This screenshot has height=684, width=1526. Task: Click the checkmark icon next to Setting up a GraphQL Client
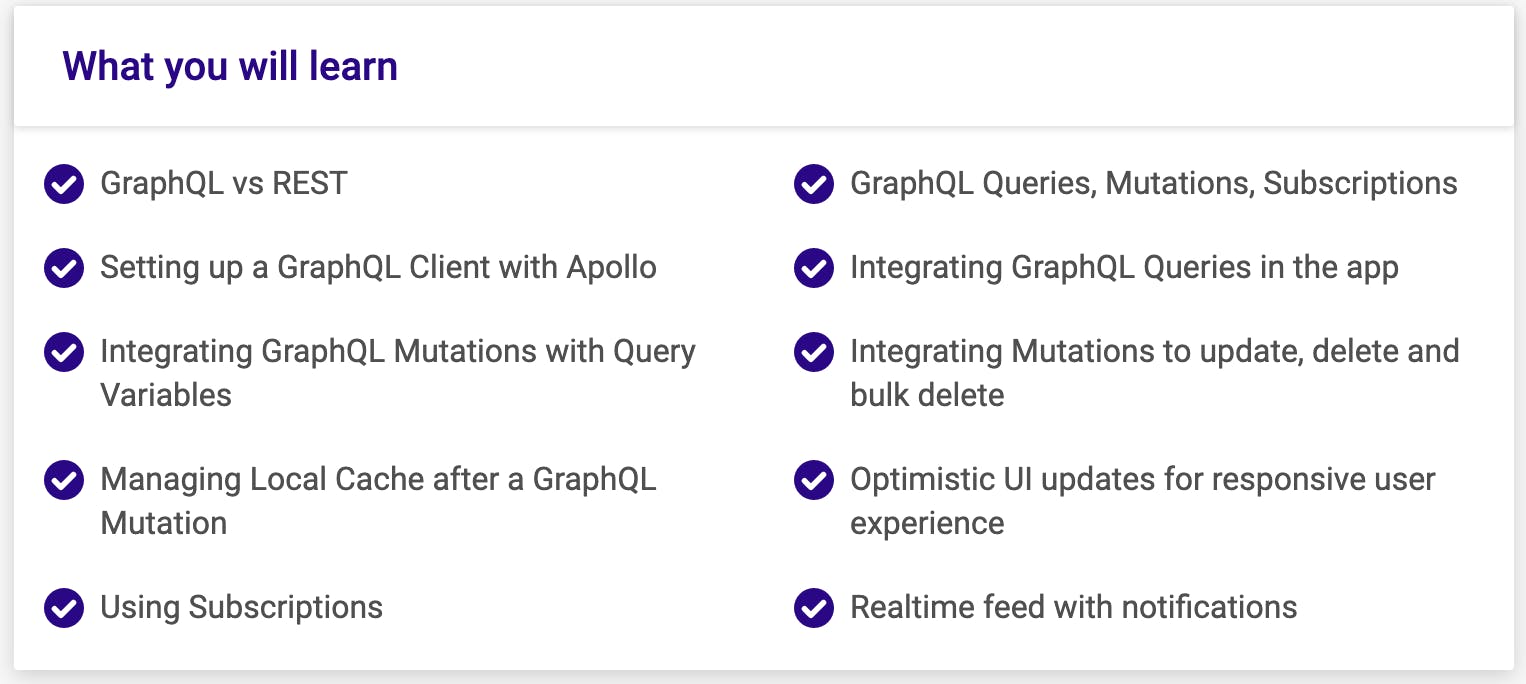64,268
